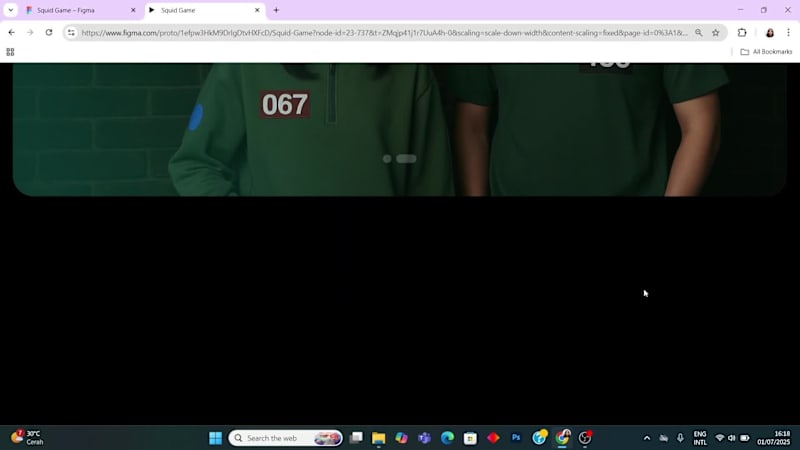Click the Search the web box
This screenshot has height=450, width=800.
coord(285,438)
